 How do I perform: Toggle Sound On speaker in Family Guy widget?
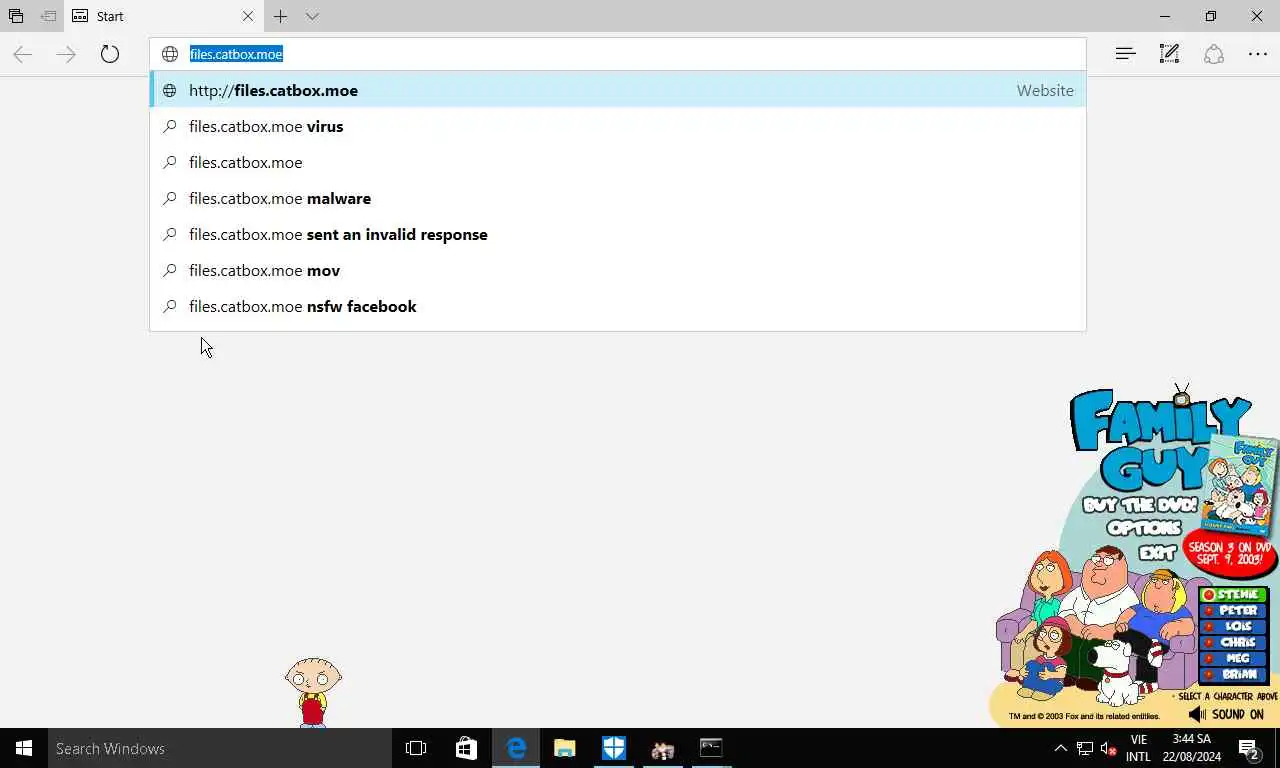tap(1226, 714)
